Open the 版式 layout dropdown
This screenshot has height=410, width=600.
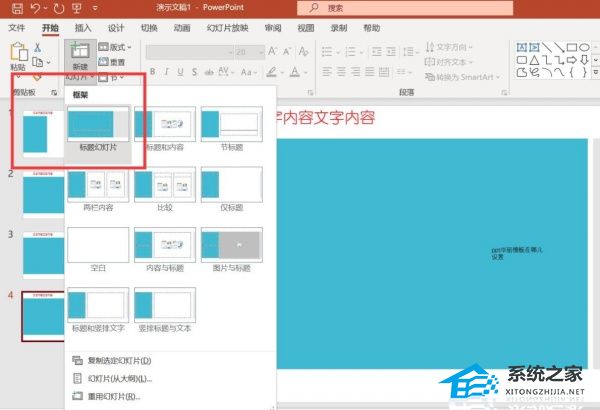point(118,47)
